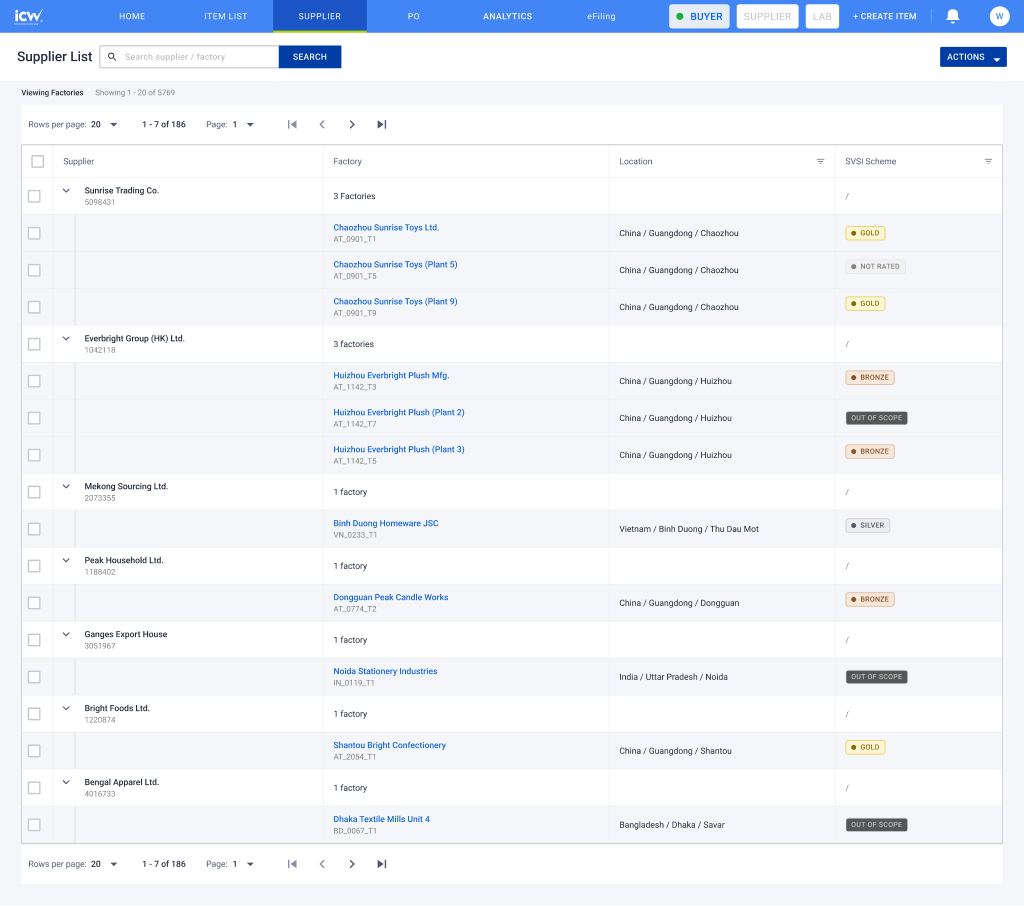Click the SVSI Scheme column filter icon

click(x=988, y=161)
